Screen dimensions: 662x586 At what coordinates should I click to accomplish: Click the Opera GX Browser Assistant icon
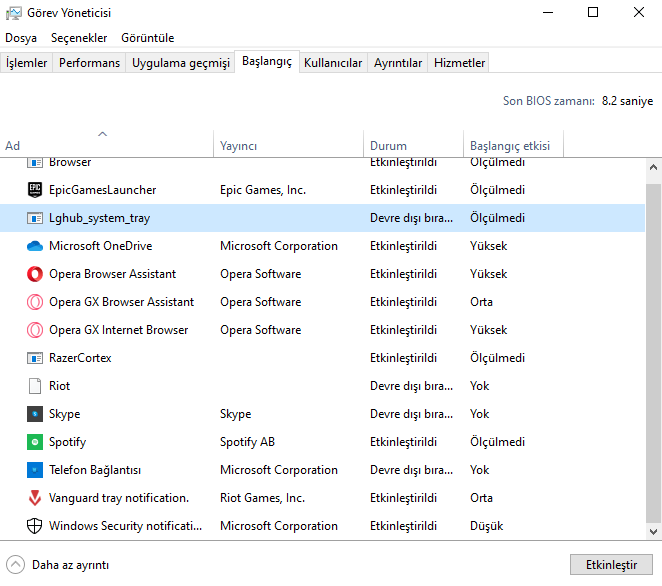[x=35, y=302]
